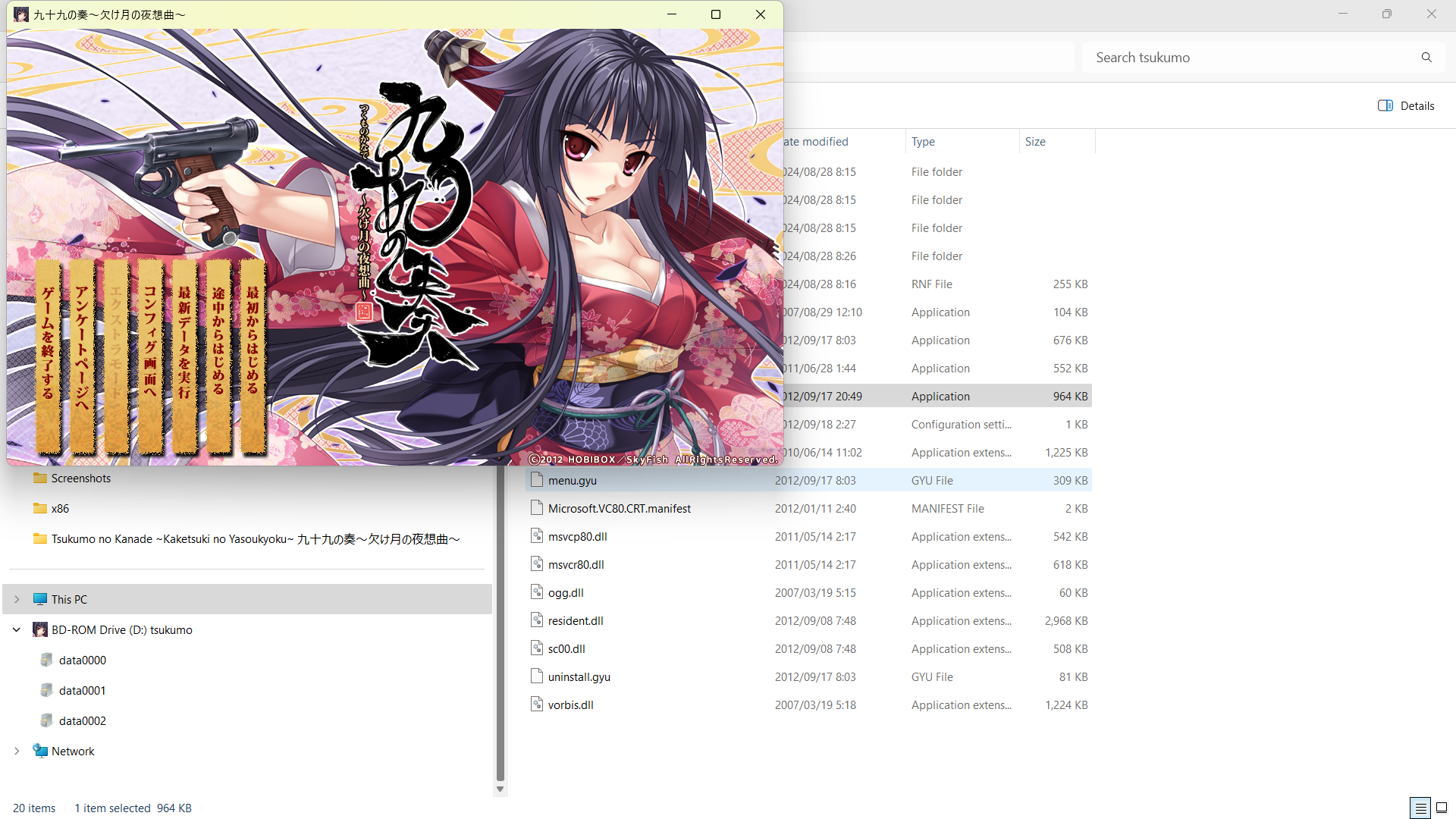This screenshot has height=819, width=1456.
Task: Click game window title icon
Action: pyautogui.click(x=21, y=14)
